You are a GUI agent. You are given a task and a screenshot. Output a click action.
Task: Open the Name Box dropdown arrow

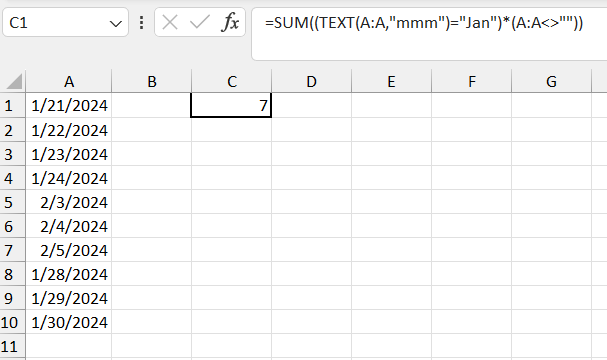coord(115,24)
